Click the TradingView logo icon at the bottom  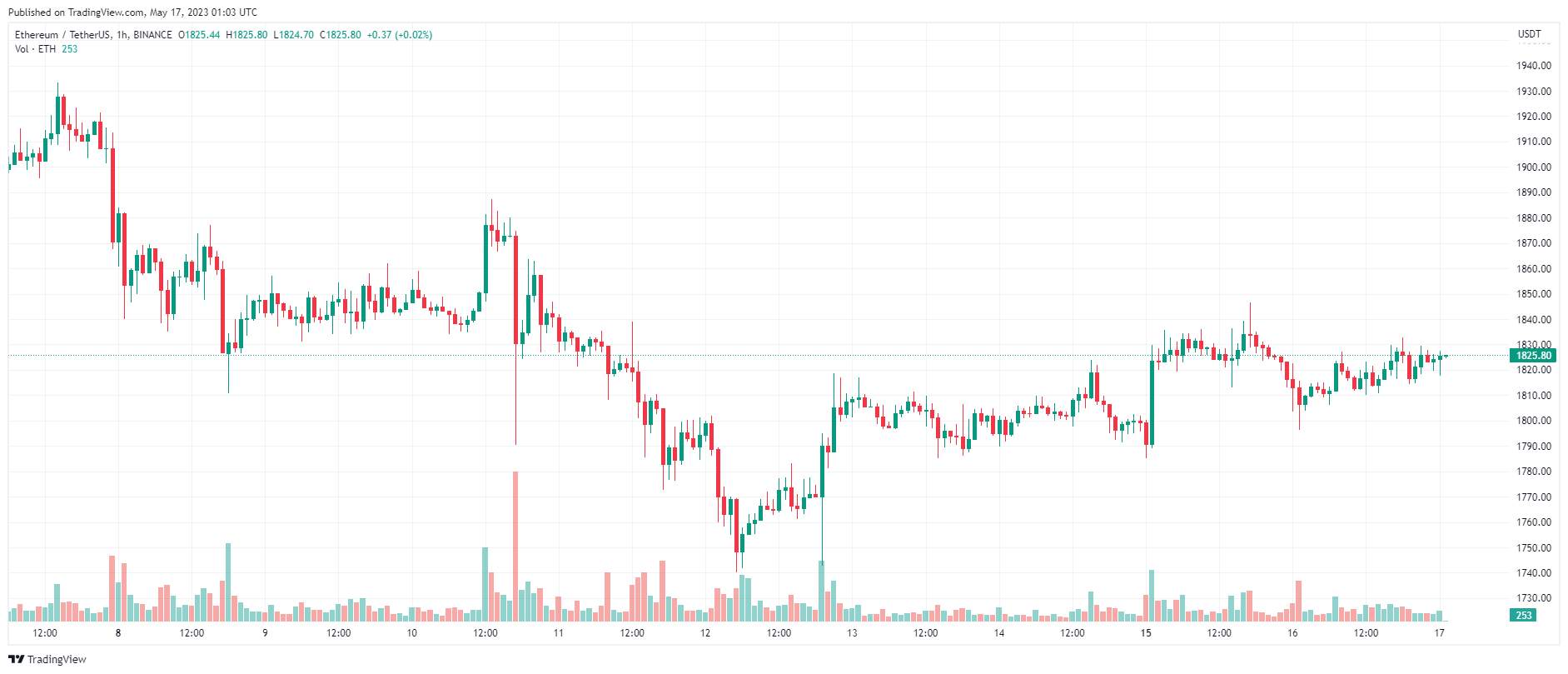point(16,659)
